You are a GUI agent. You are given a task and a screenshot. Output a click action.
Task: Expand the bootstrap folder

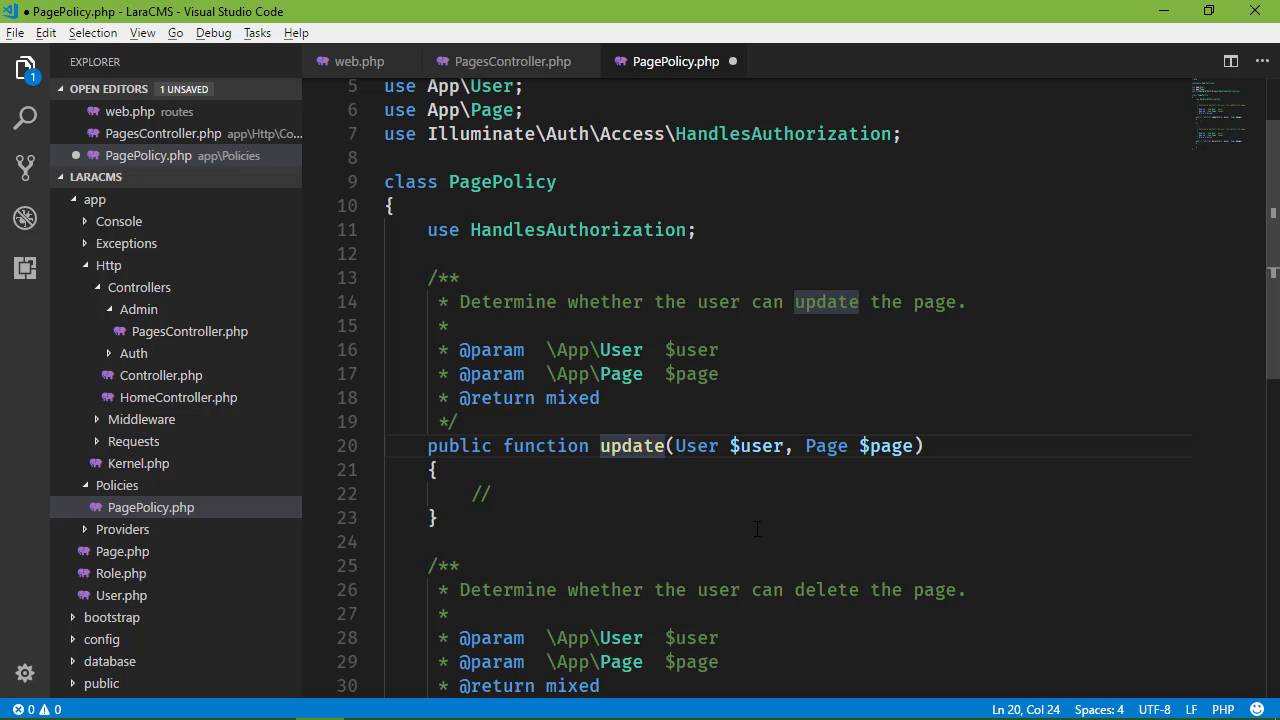[x=111, y=617]
